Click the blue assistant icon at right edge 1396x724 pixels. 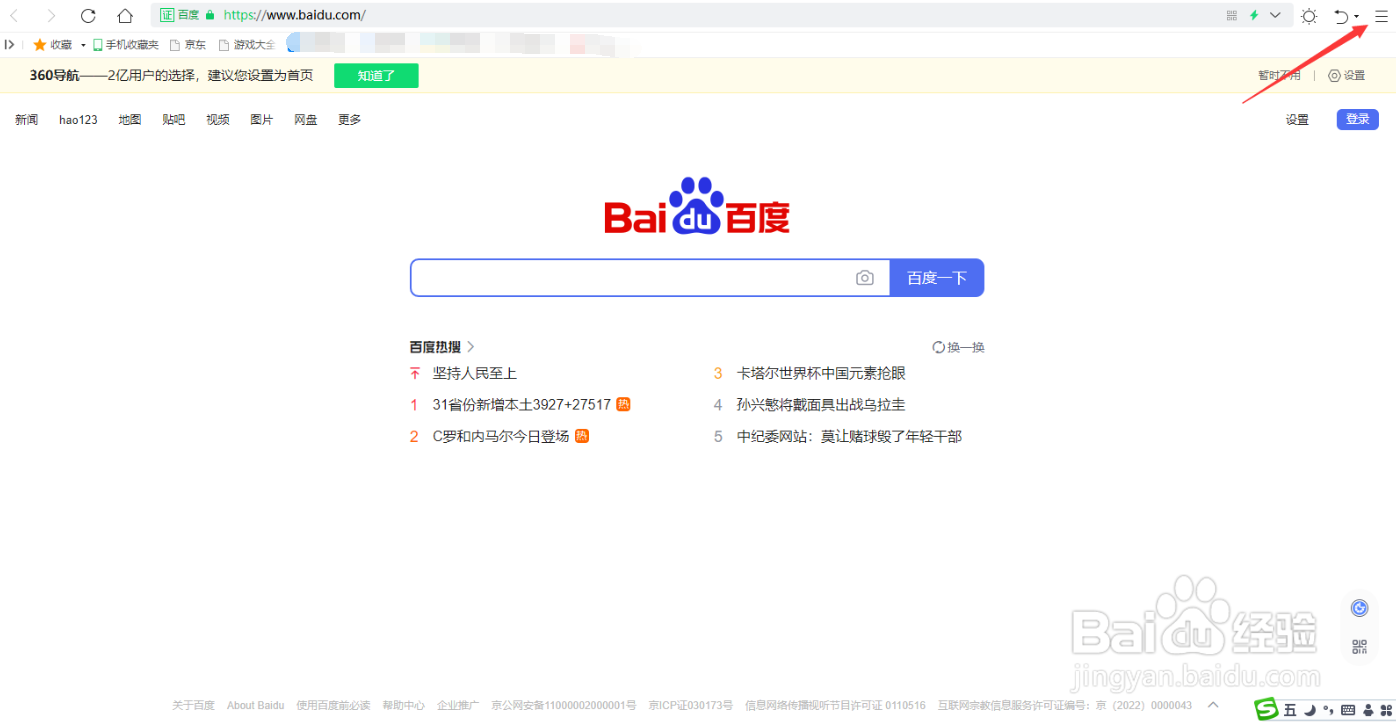(1359, 608)
